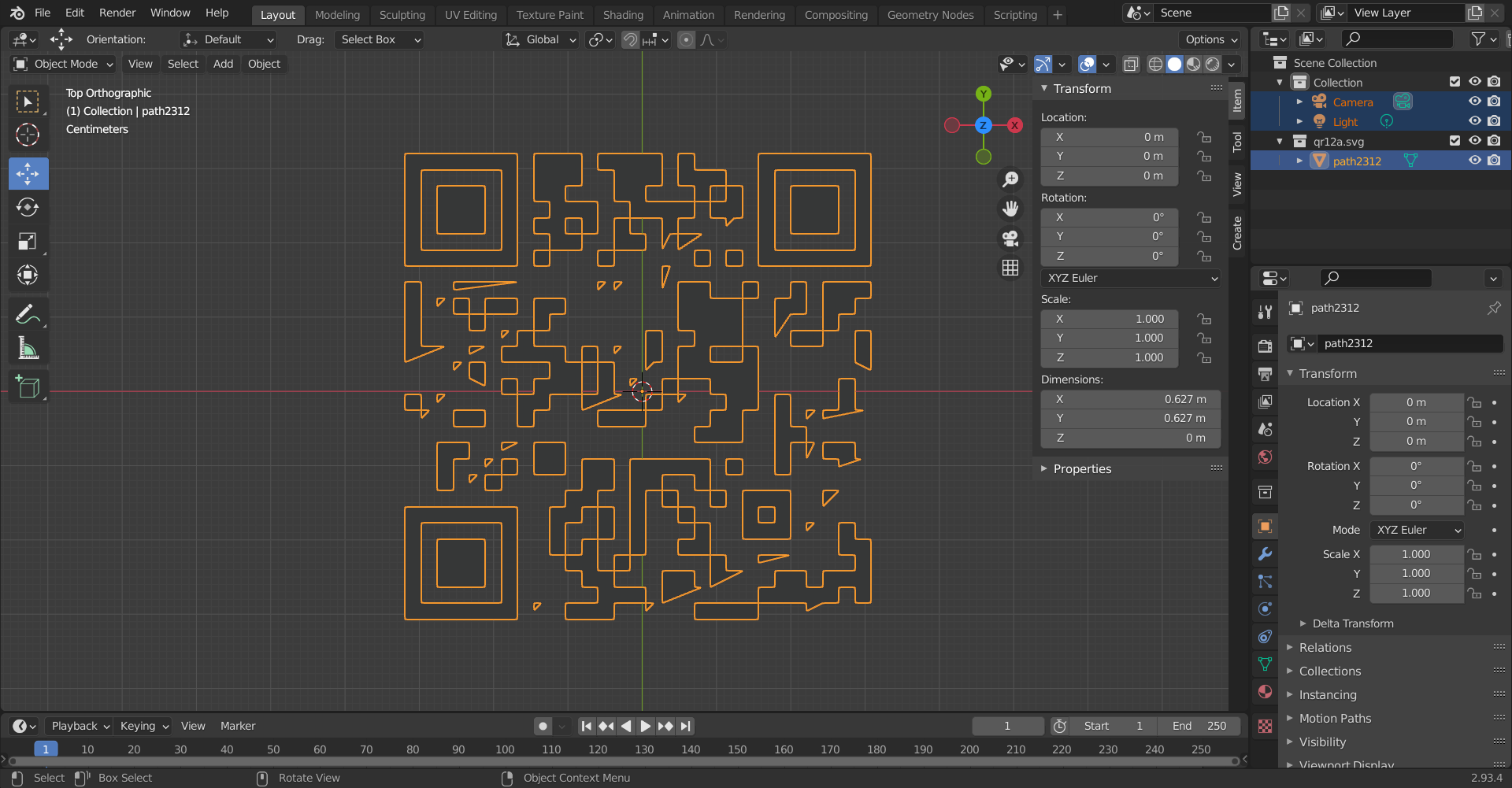This screenshot has width=1512, height=788.
Task: Click frame 100 on the timeline
Action: [x=505, y=749]
